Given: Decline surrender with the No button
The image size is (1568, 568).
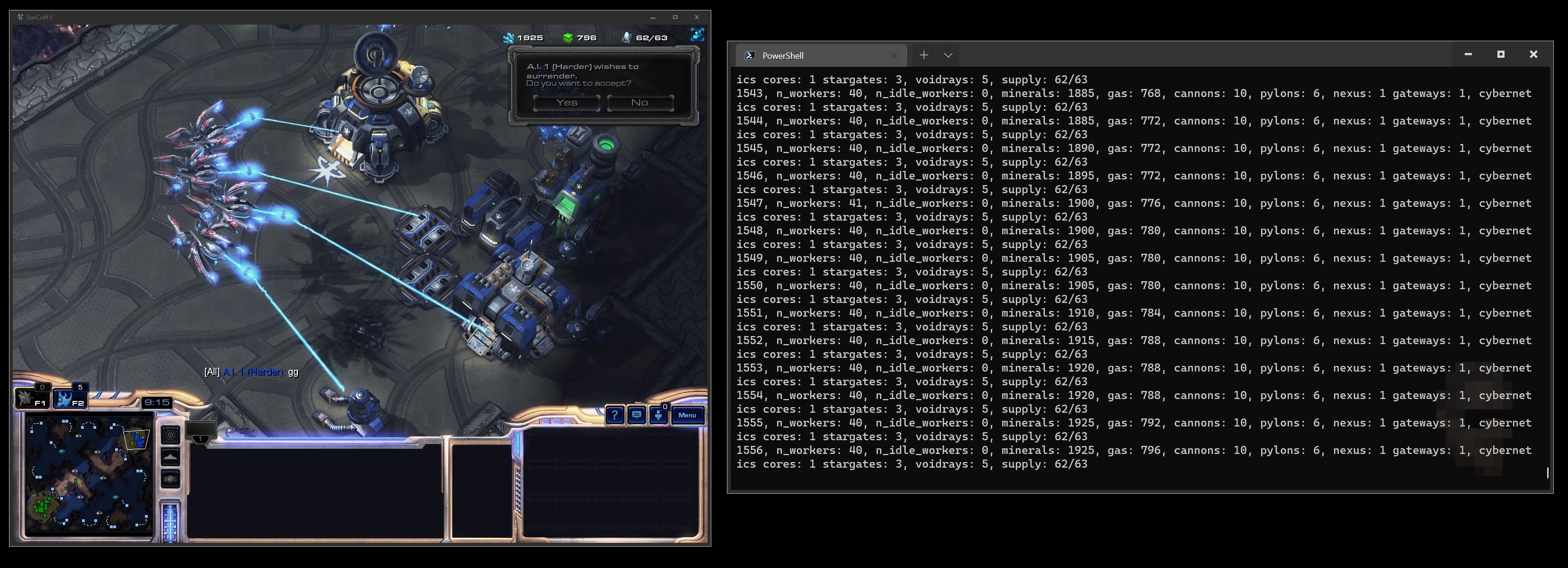Looking at the screenshot, I should pos(640,103).
